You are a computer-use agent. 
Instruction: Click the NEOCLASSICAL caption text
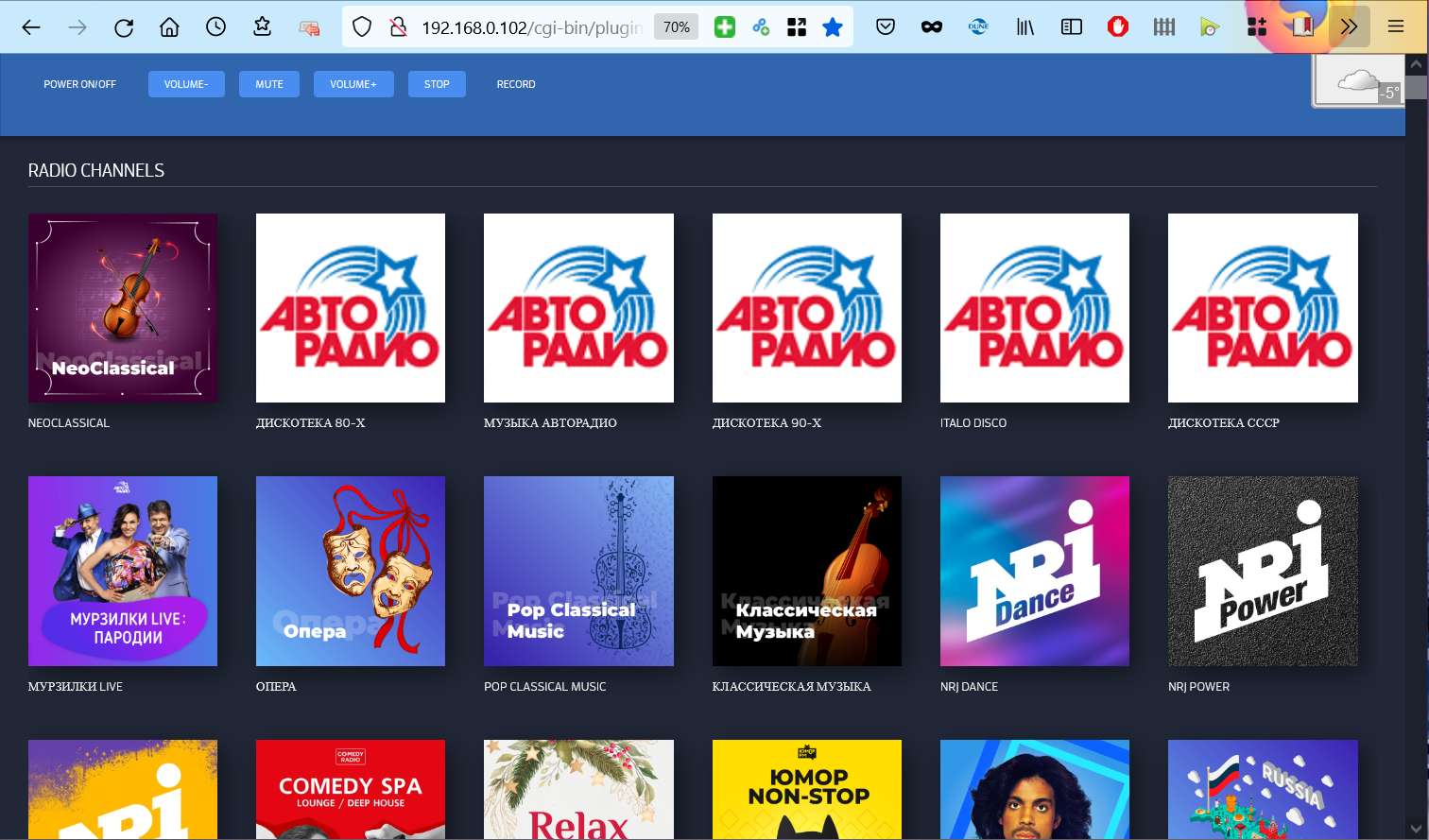(x=69, y=423)
